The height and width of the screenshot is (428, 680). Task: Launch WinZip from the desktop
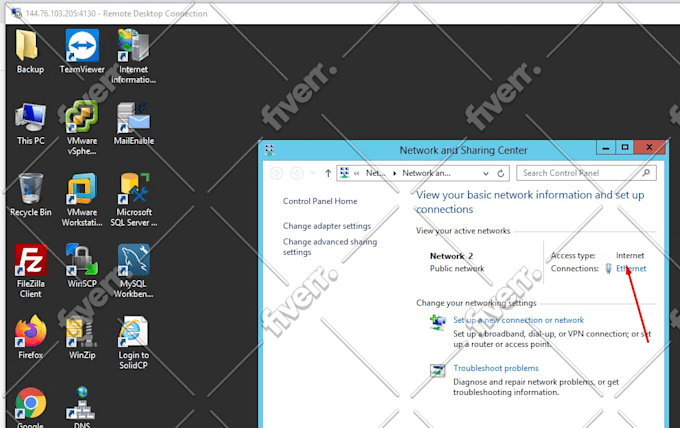(82, 337)
